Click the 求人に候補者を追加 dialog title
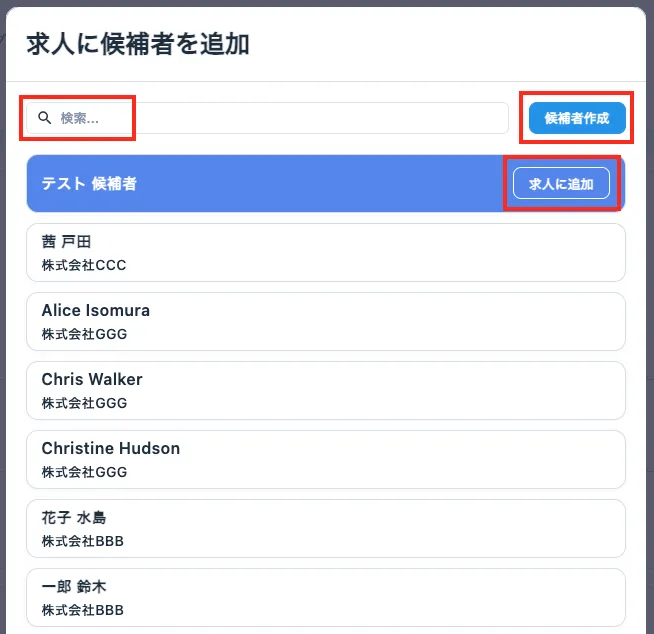The image size is (654, 634). [138, 44]
